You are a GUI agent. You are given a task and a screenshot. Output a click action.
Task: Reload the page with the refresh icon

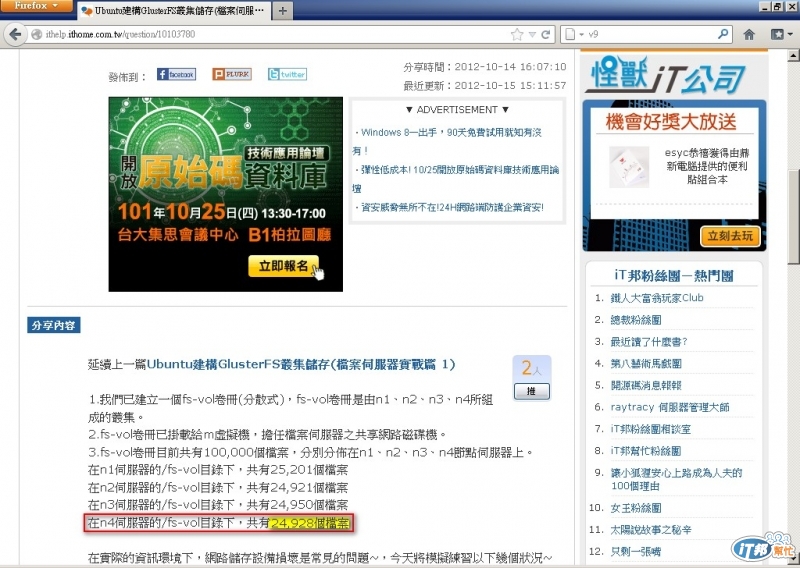pos(545,34)
